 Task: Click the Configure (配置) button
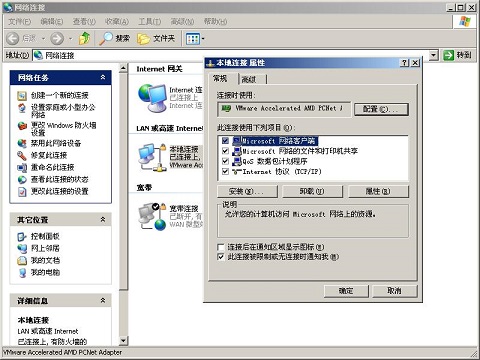(381, 109)
